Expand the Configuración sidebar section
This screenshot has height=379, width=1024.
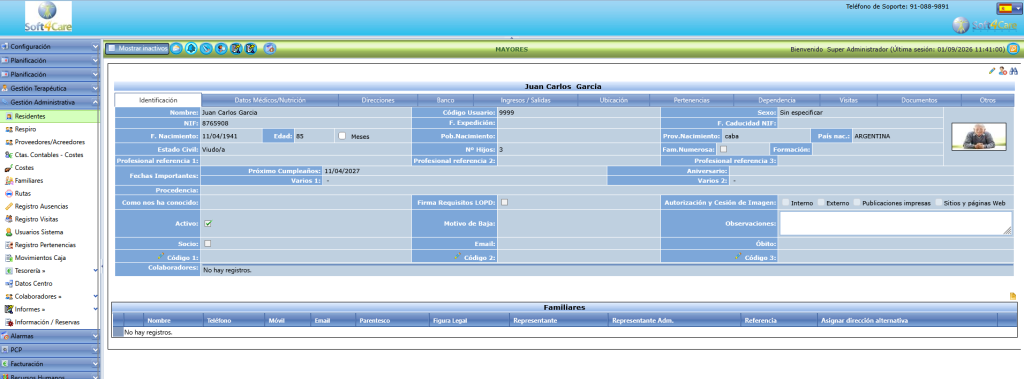point(50,46)
